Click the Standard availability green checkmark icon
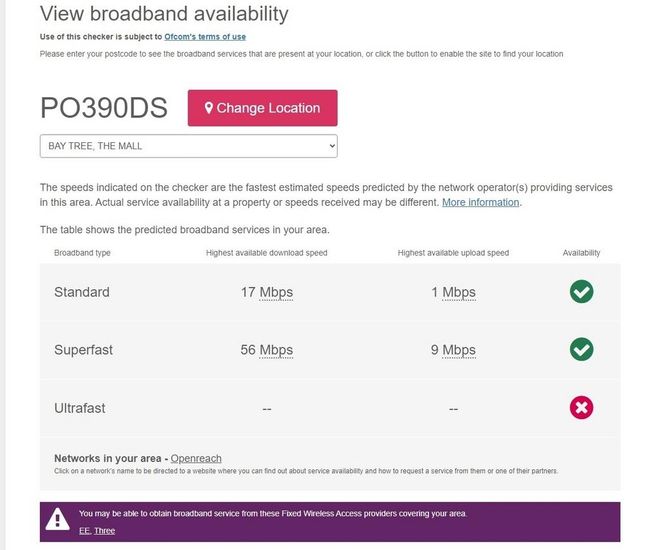The height and width of the screenshot is (550, 650). (x=581, y=292)
